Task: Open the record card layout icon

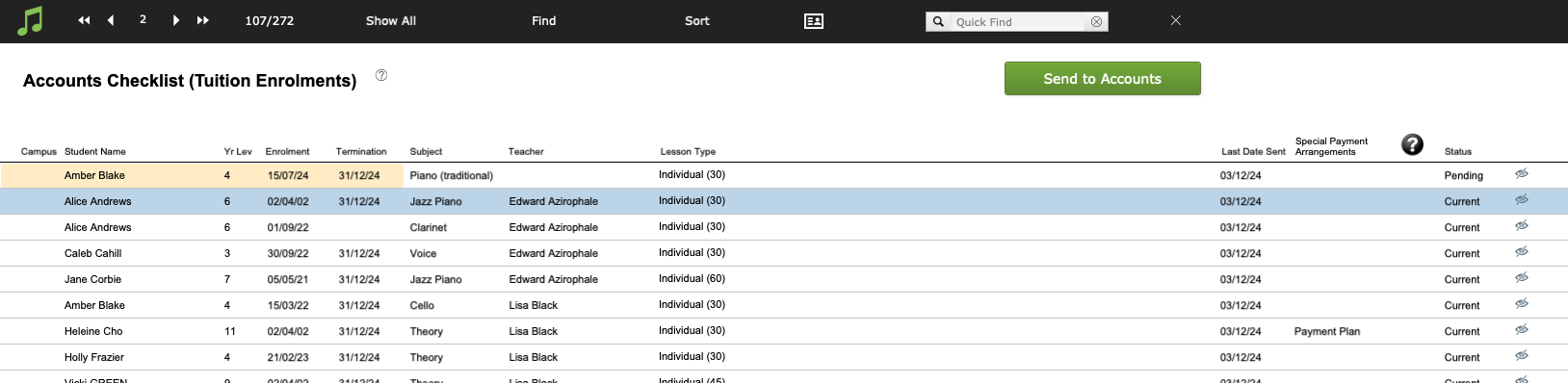Action: click(814, 21)
